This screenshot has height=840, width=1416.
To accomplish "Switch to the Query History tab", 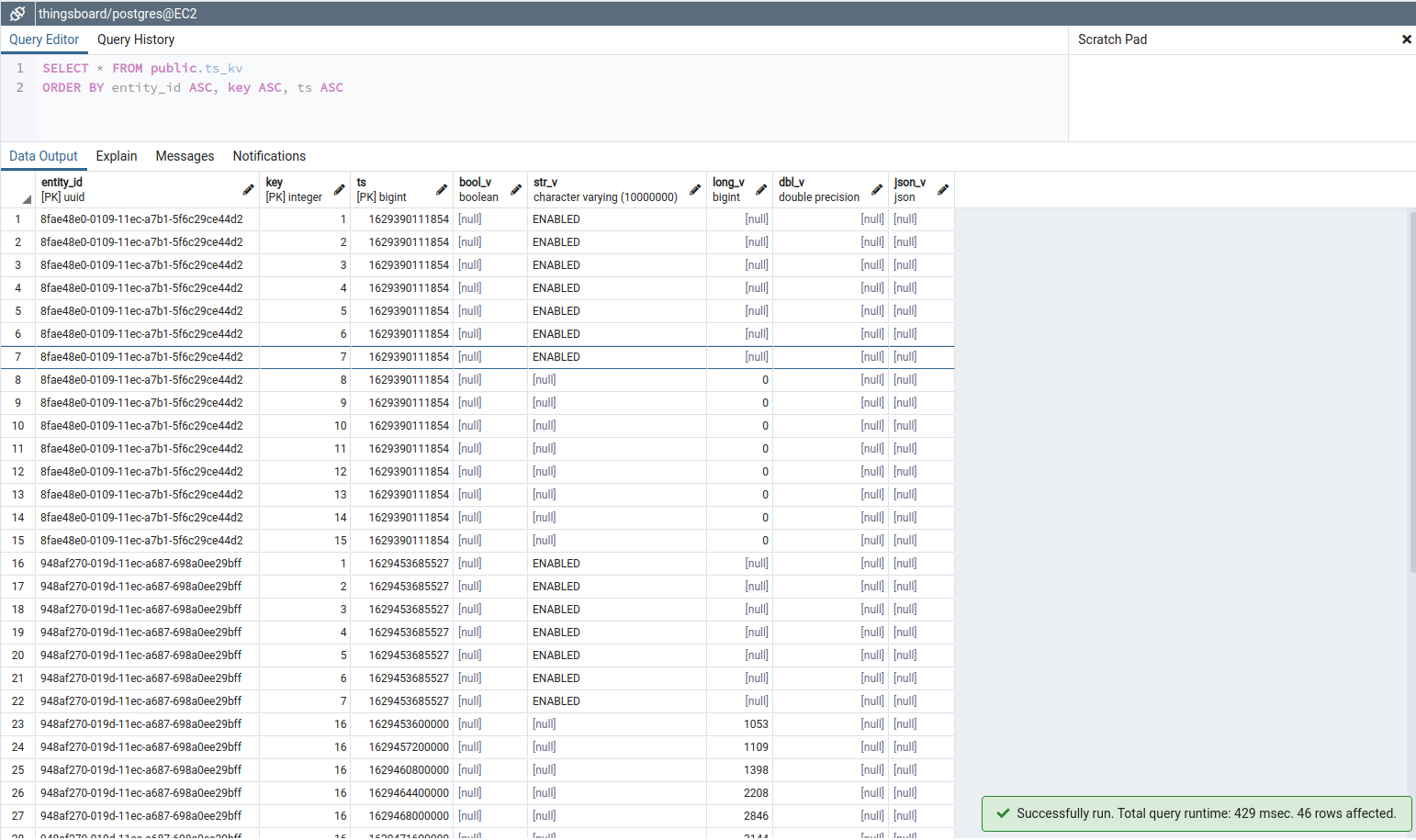I will tap(135, 39).
